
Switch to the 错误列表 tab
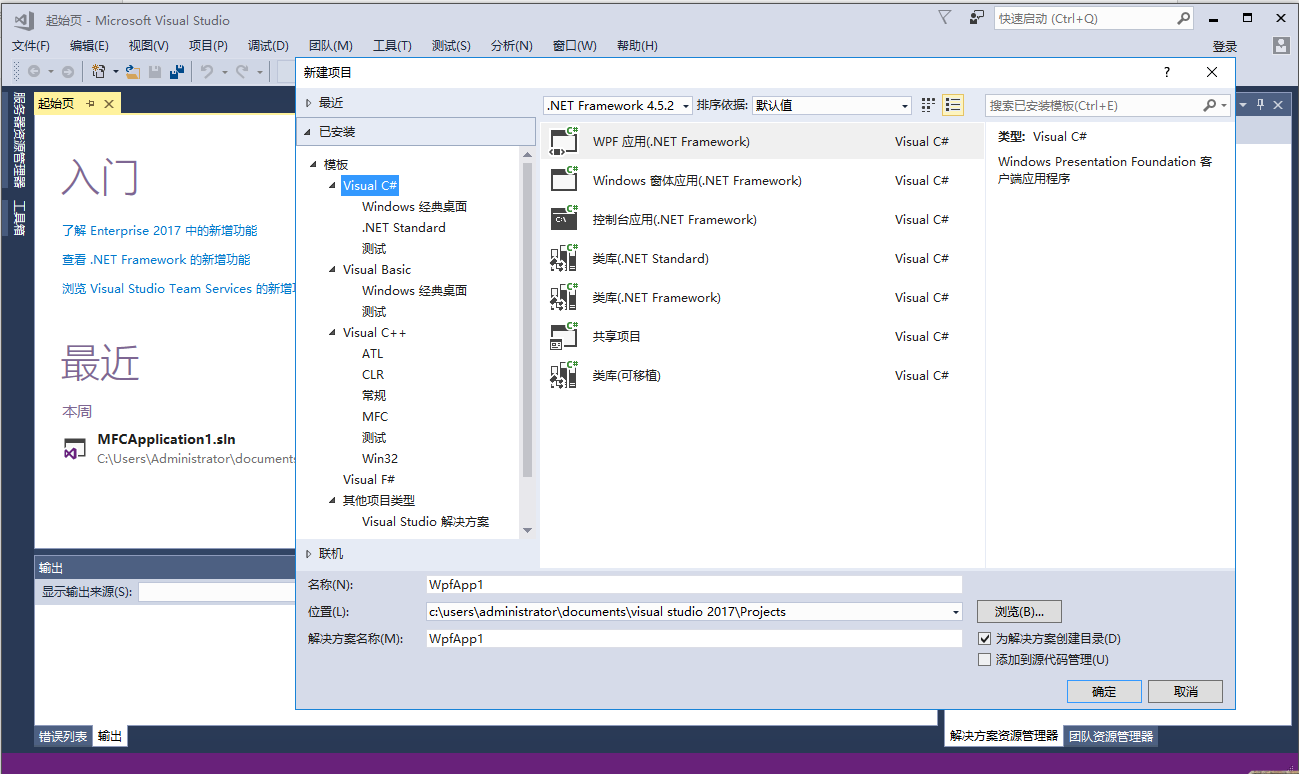[64, 736]
